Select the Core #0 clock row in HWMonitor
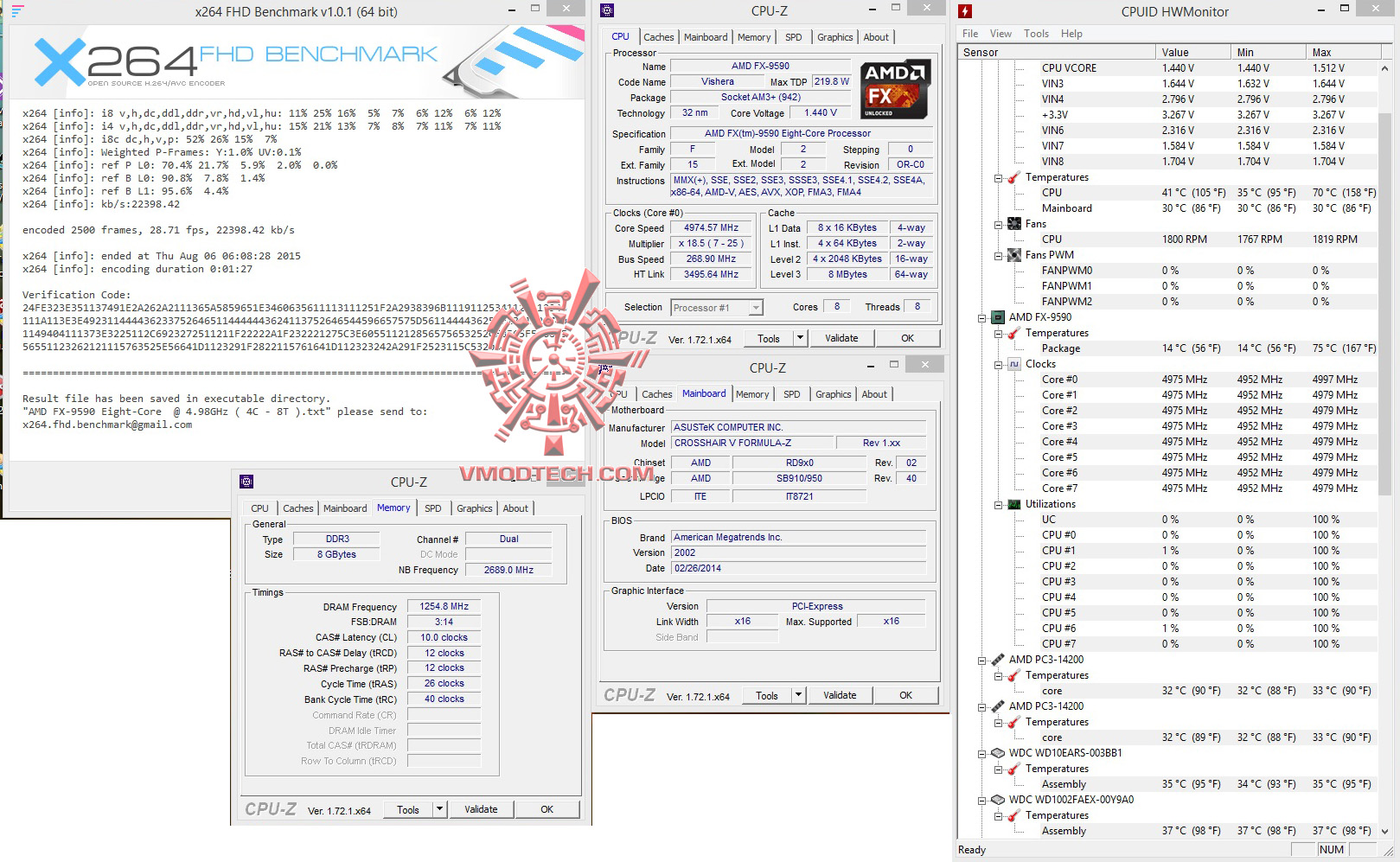Image resolution: width=1400 pixels, height=862 pixels. 1168,380
